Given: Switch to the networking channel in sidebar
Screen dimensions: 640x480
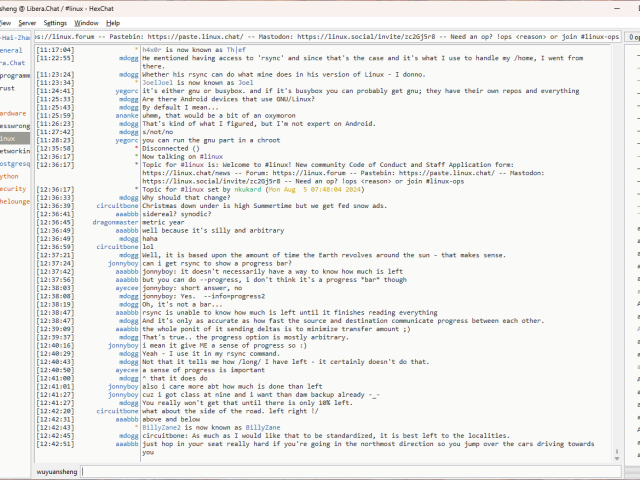Looking at the screenshot, I should (14, 150).
